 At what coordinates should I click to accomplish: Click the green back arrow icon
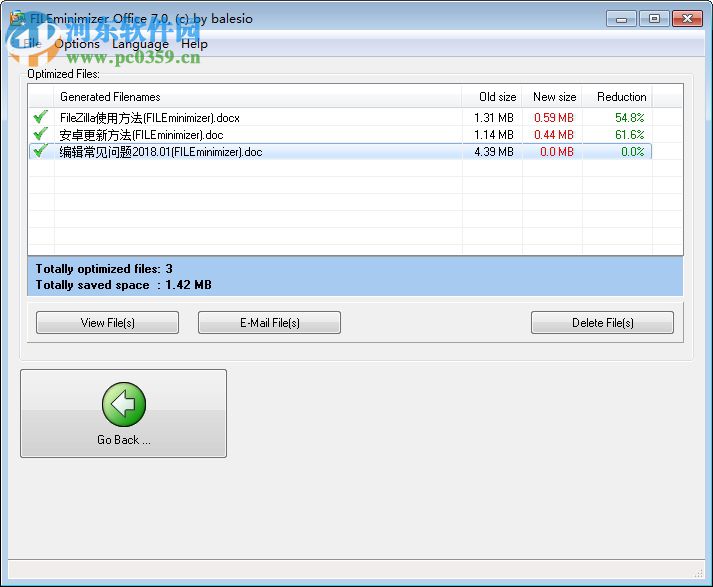coord(124,404)
